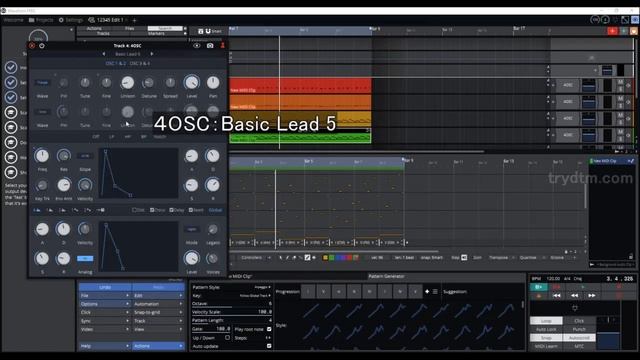Toggle the Analog button in 4OSC
The width and height of the screenshot is (640, 360).
[x=85, y=258]
